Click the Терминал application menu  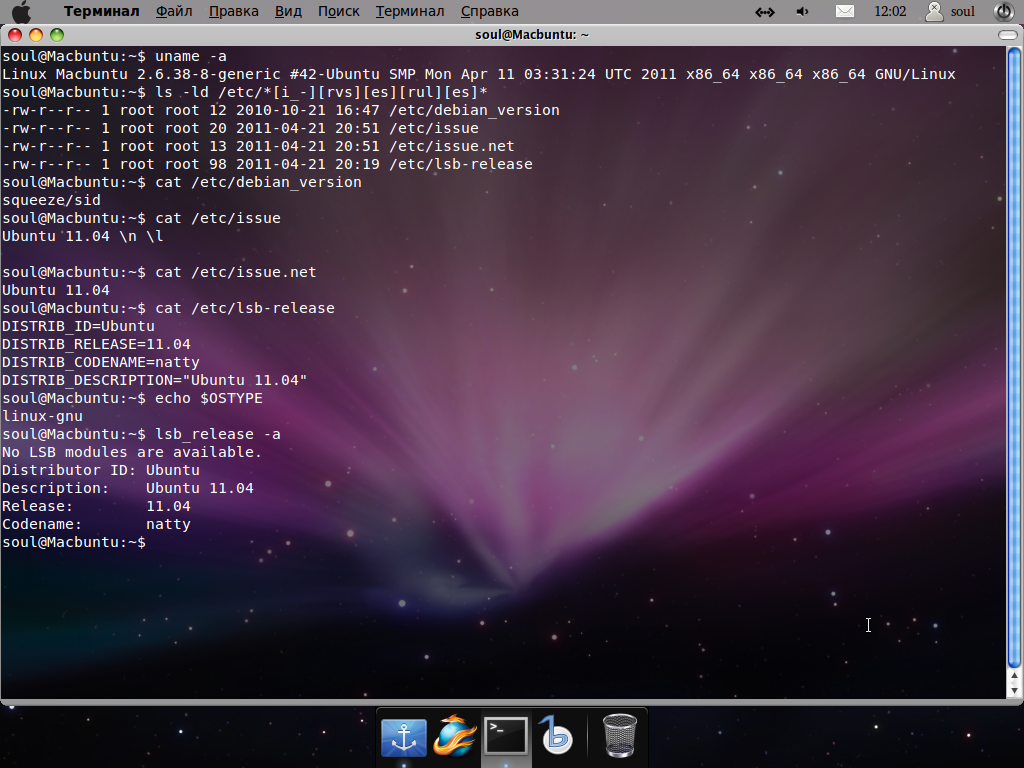point(101,11)
